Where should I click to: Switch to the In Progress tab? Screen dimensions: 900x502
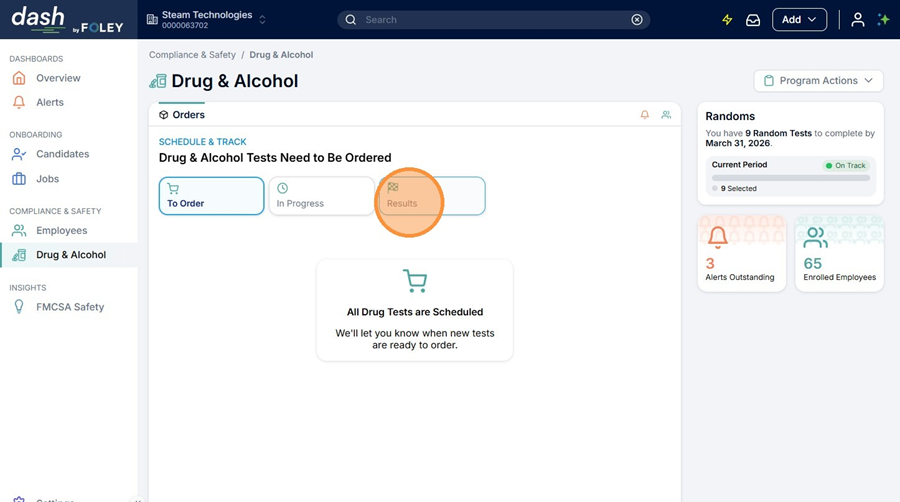point(321,196)
